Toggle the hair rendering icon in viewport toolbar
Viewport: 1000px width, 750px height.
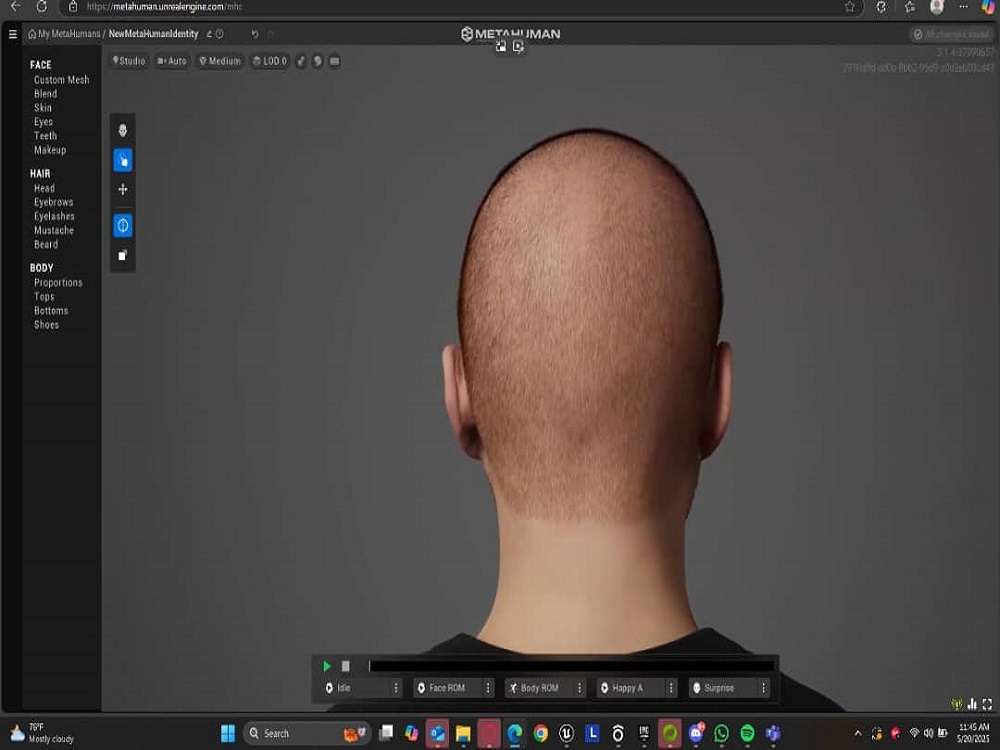coord(301,61)
